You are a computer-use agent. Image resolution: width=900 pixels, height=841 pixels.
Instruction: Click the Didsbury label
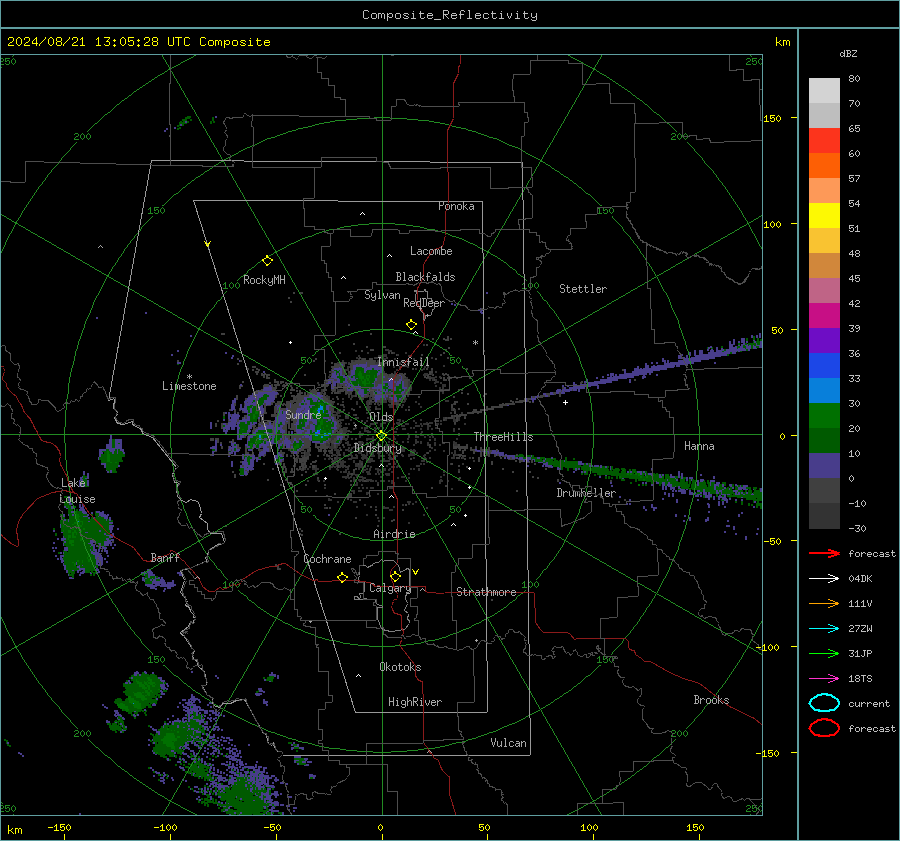(378, 448)
